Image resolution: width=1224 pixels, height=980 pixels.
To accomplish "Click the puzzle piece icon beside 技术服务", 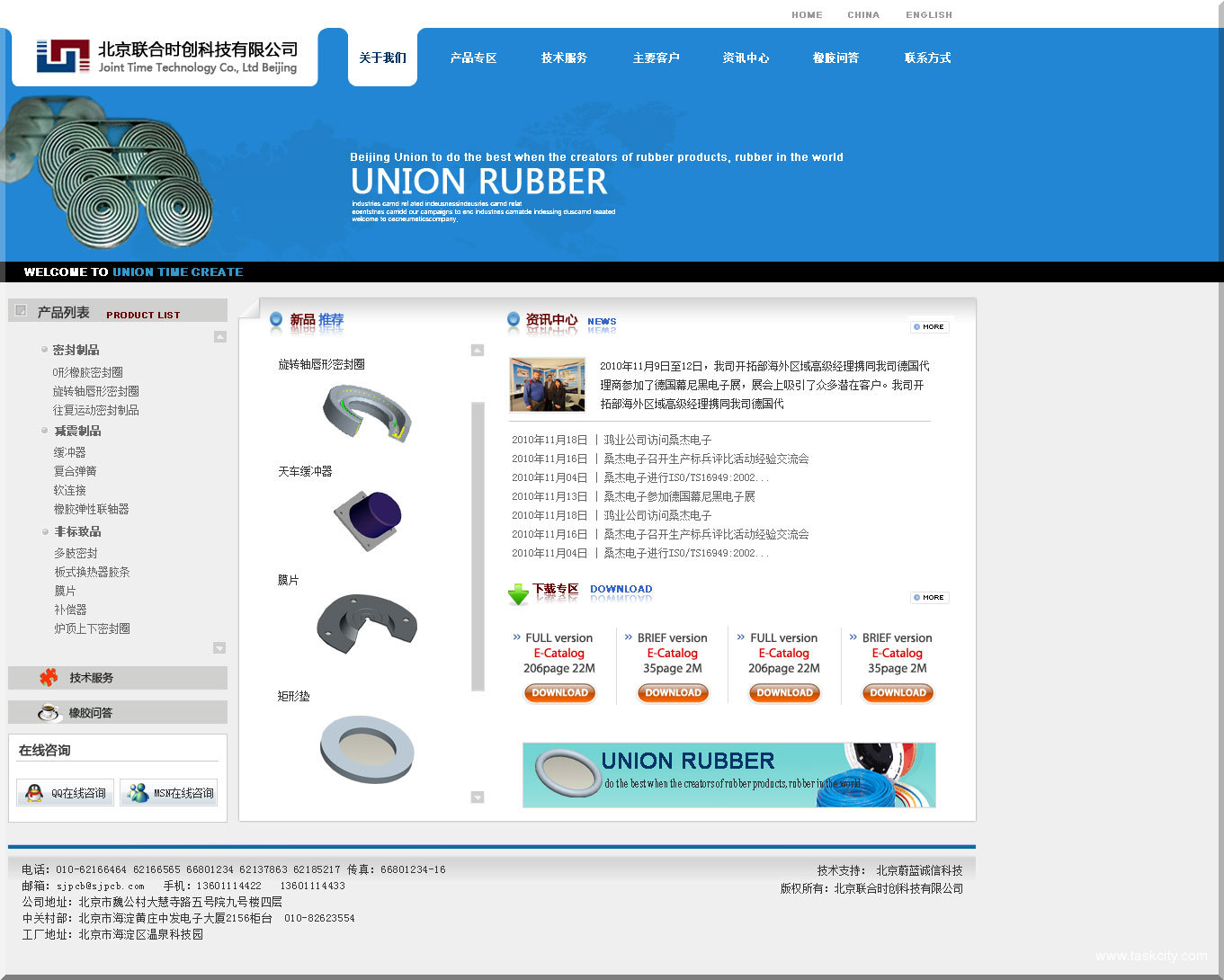I will point(49,677).
